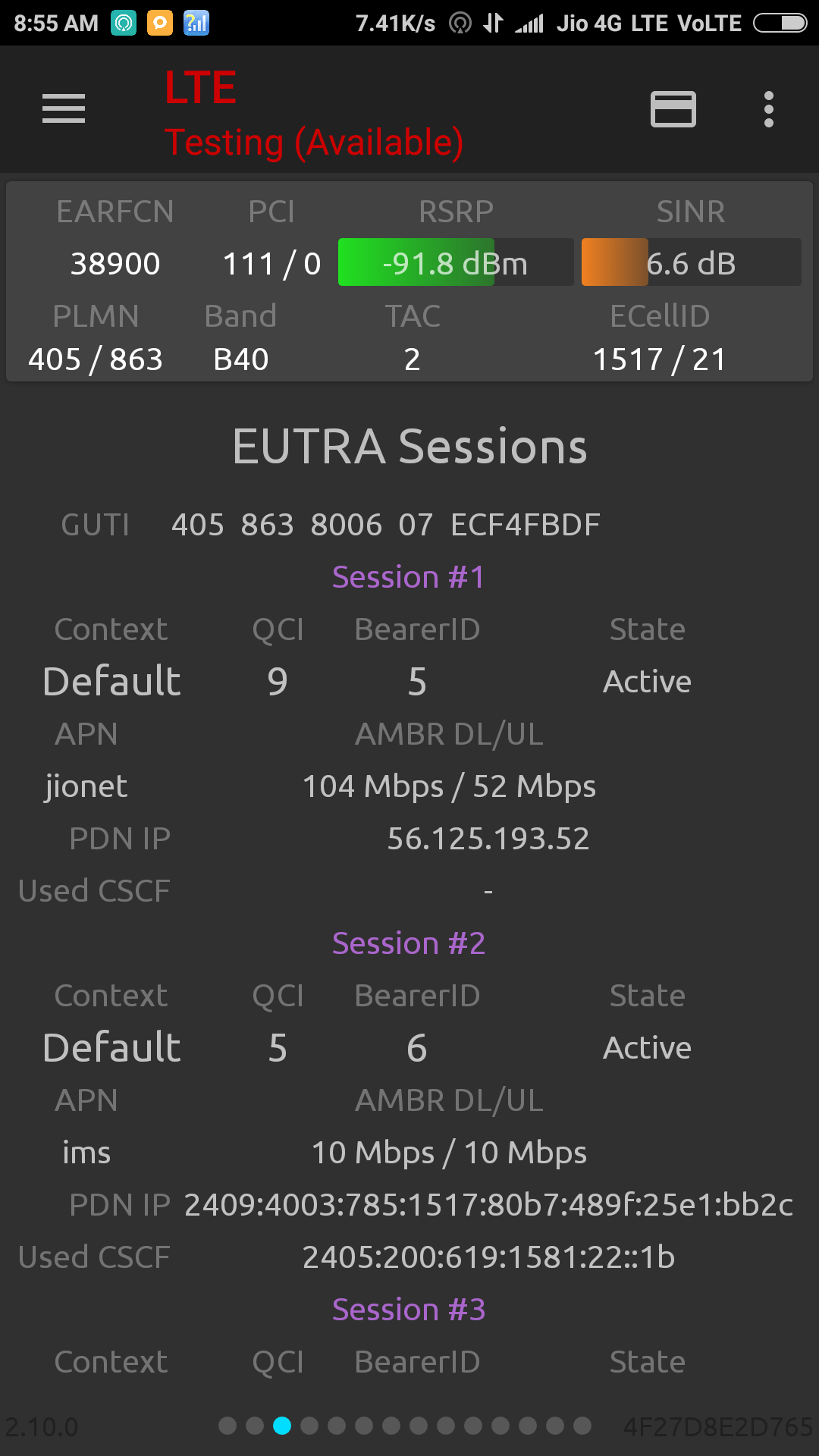The width and height of the screenshot is (819, 1456).
Task: Tap the signal strength icon in status bar
Action: point(529,24)
